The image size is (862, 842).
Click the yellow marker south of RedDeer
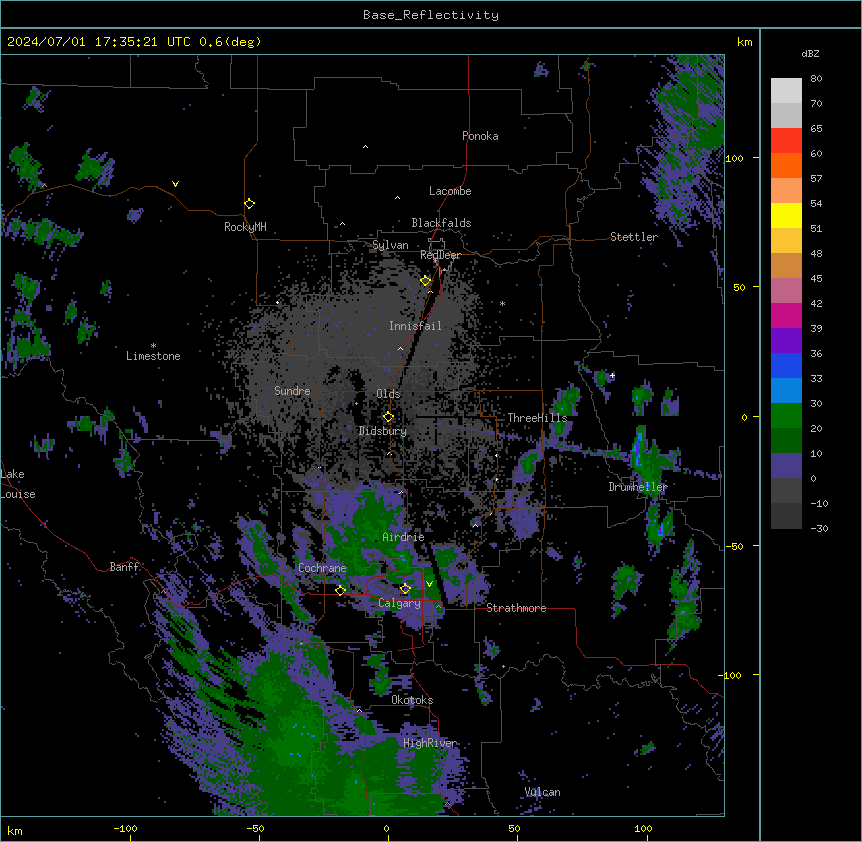pyautogui.click(x=426, y=281)
